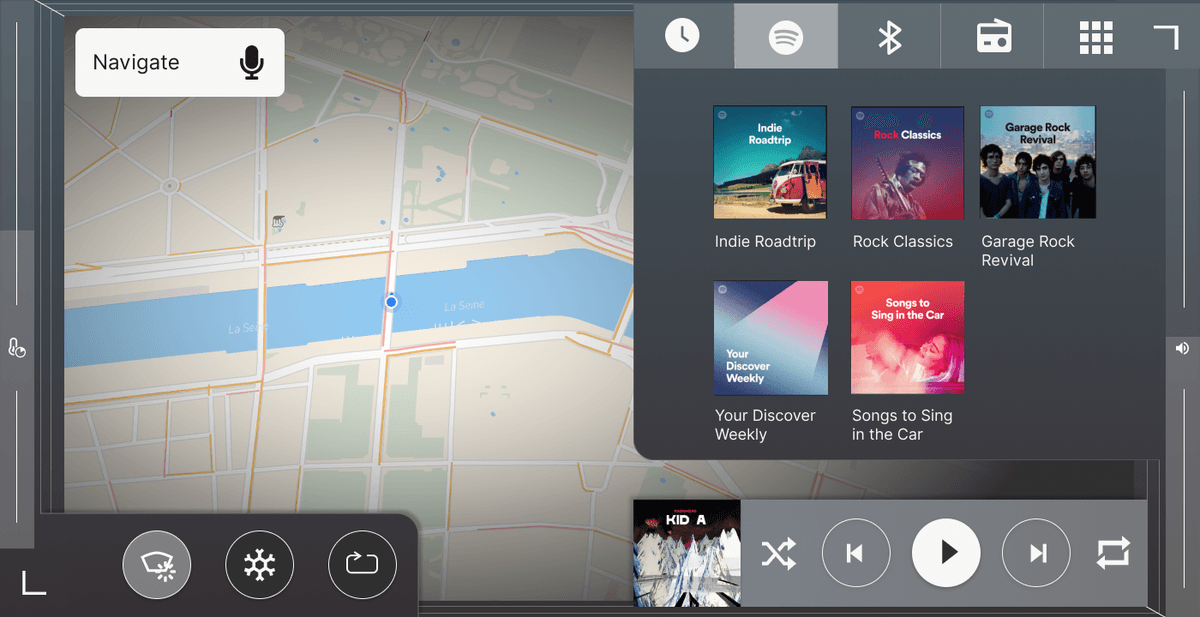Screen dimensions: 1200x617
Task: Select the recent/clock source icon
Action: (684, 36)
